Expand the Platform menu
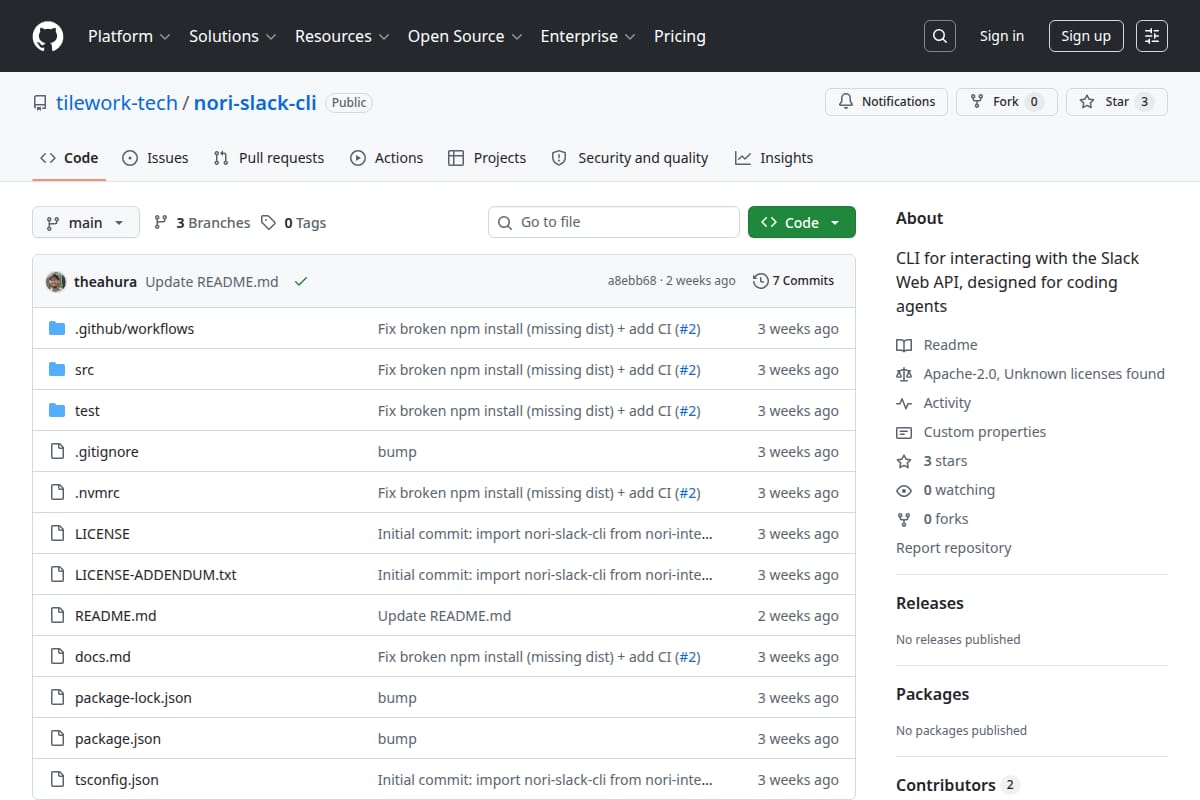1200x800 pixels. 128,36
